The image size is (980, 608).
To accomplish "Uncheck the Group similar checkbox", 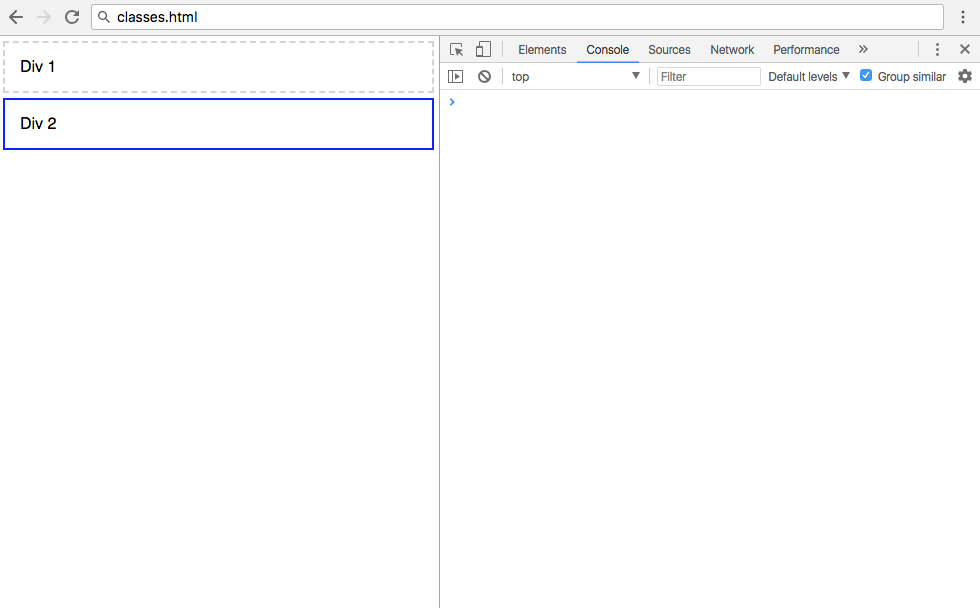I will point(866,76).
